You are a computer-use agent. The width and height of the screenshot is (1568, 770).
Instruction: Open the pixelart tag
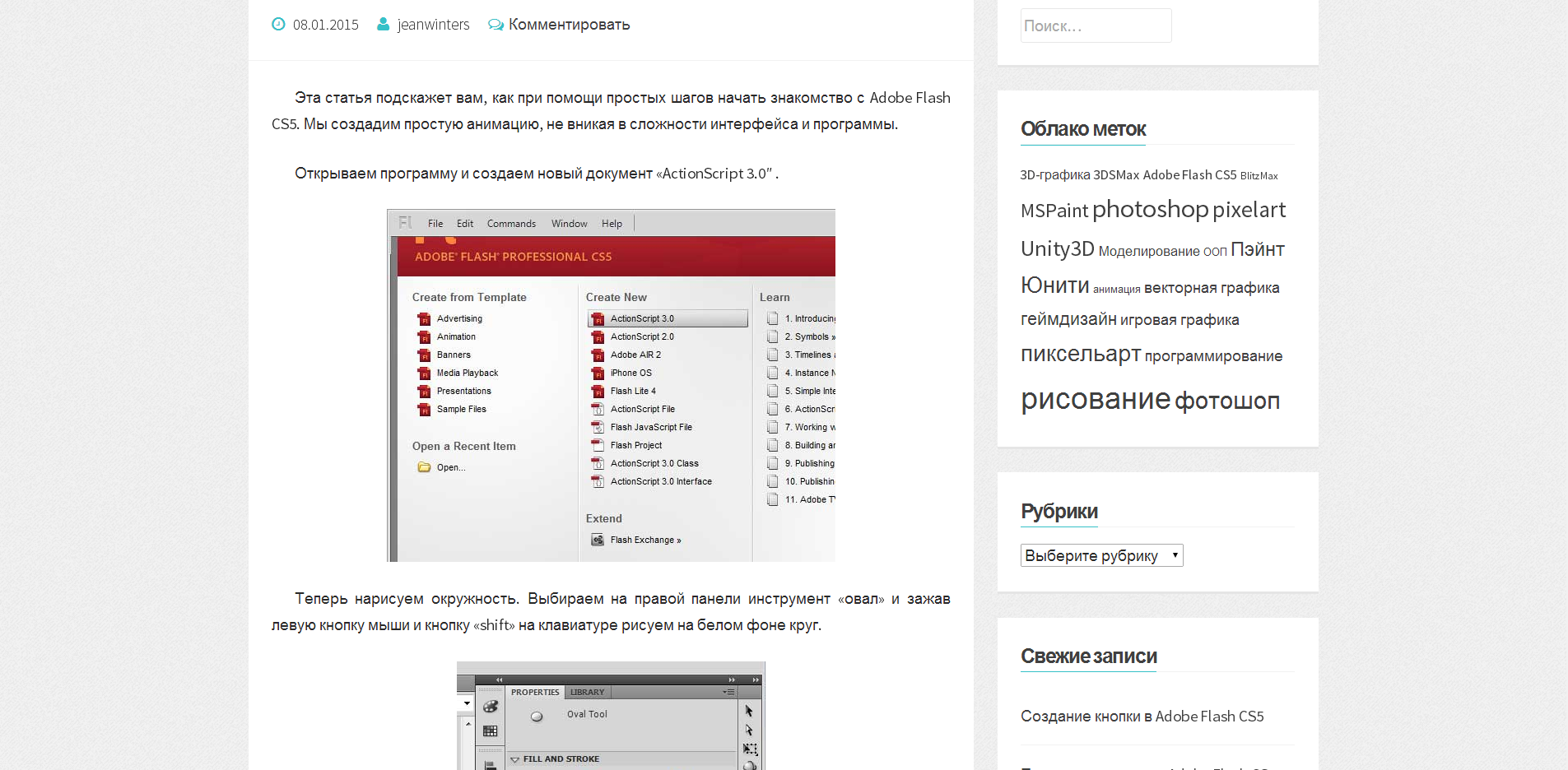(1249, 210)
